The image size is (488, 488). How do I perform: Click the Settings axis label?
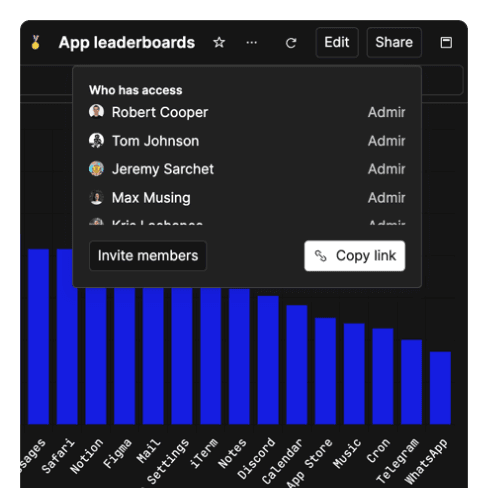pyautogui.click(x=168, y=461)
